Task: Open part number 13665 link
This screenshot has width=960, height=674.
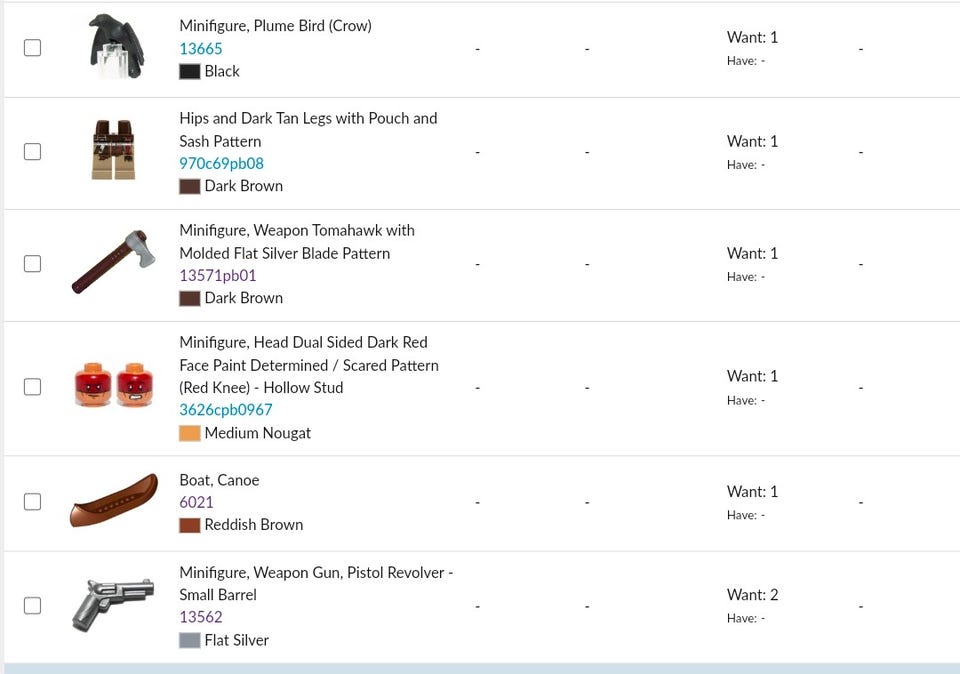Action: (x=201, y=49)
